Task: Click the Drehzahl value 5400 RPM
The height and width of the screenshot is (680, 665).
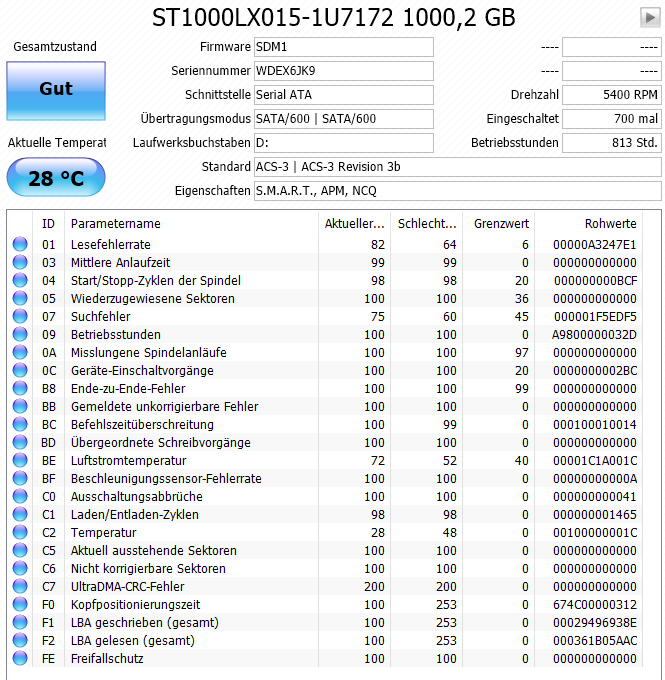Action: [612, 95]
